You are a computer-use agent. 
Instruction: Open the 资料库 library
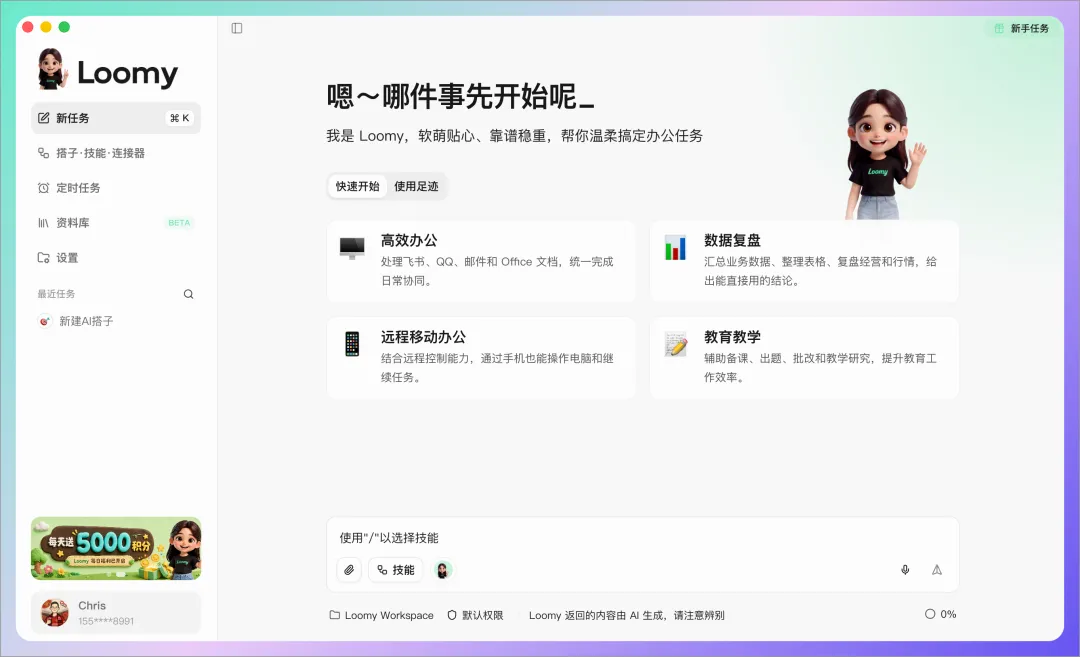[116, 222]
